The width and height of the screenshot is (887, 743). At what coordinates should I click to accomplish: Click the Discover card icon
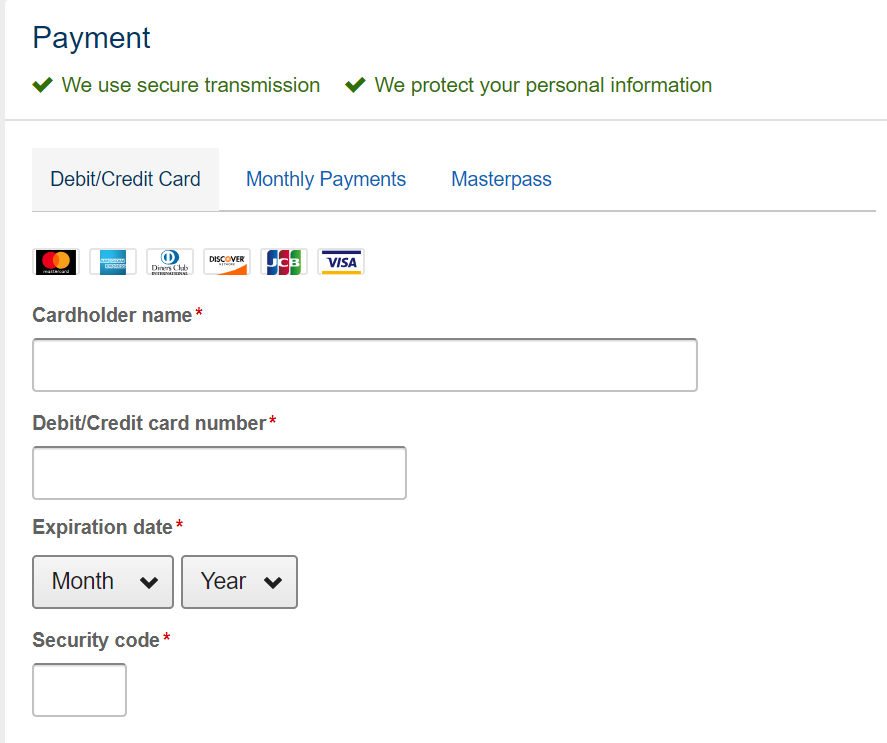click(x=227, y=262)
